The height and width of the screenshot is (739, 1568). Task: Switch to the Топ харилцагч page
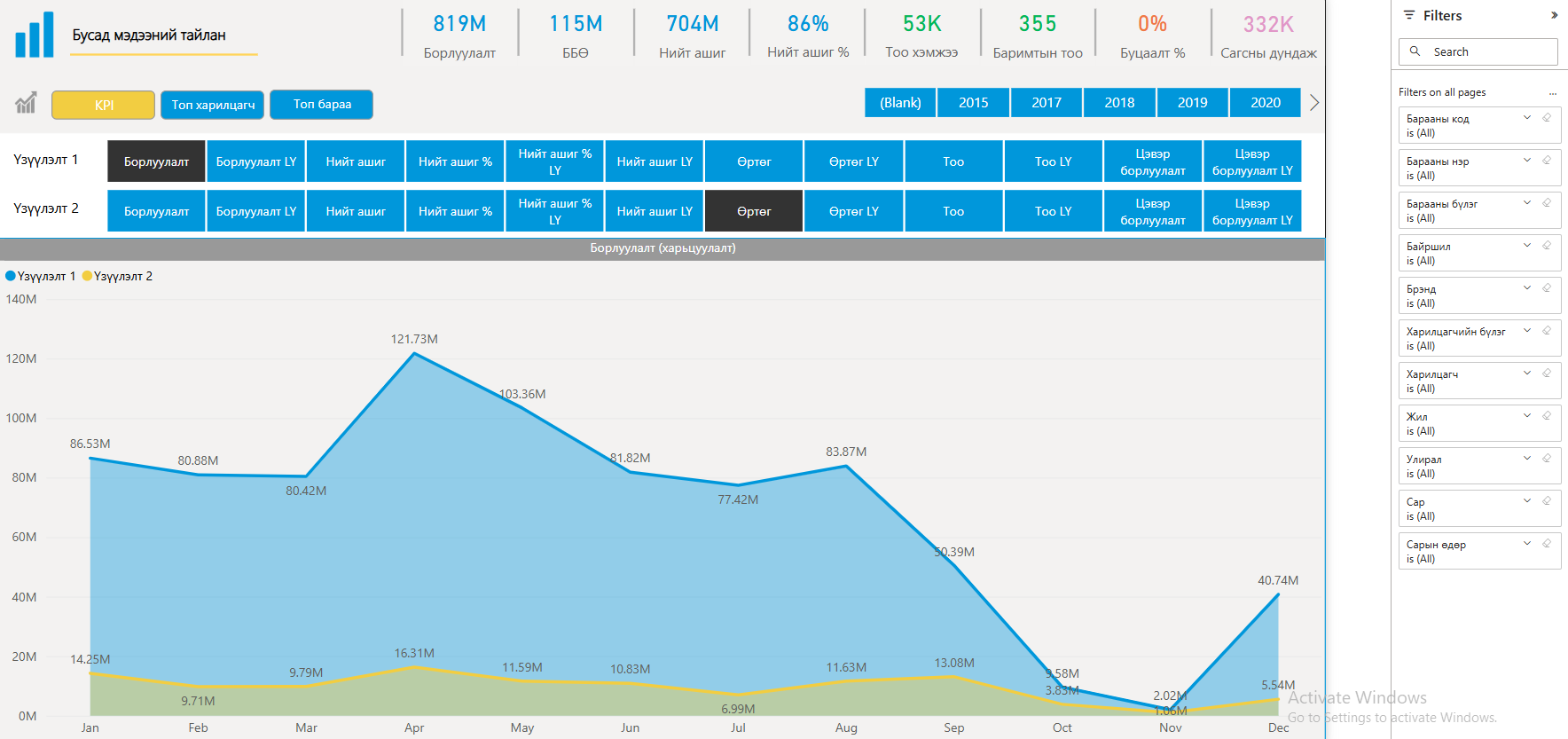point(213,105)
